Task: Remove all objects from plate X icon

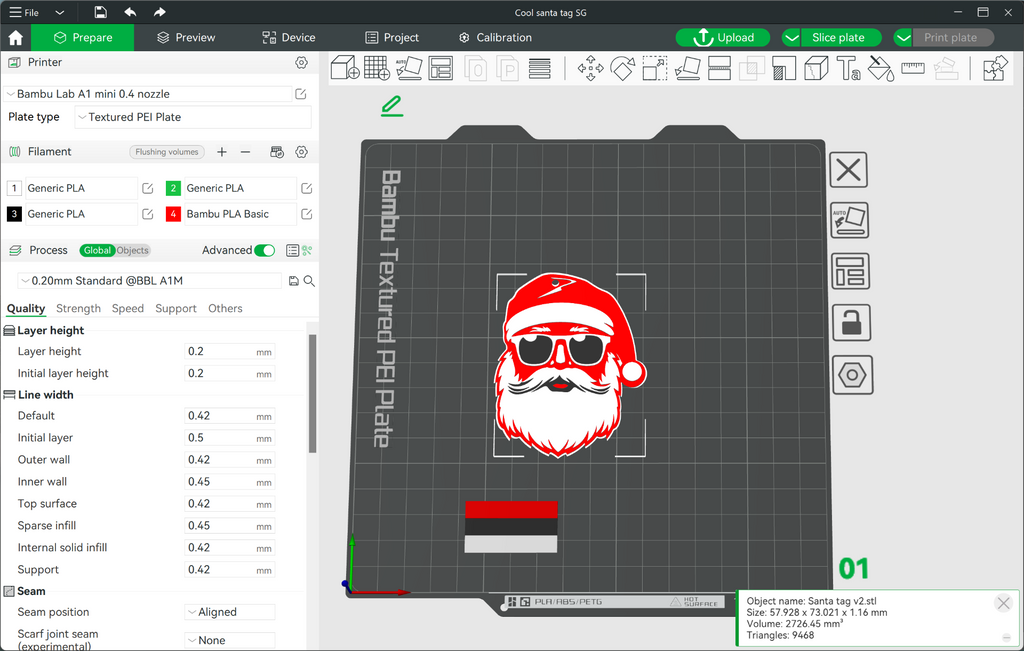Action: pyautogui.click(x=848, y=170)
